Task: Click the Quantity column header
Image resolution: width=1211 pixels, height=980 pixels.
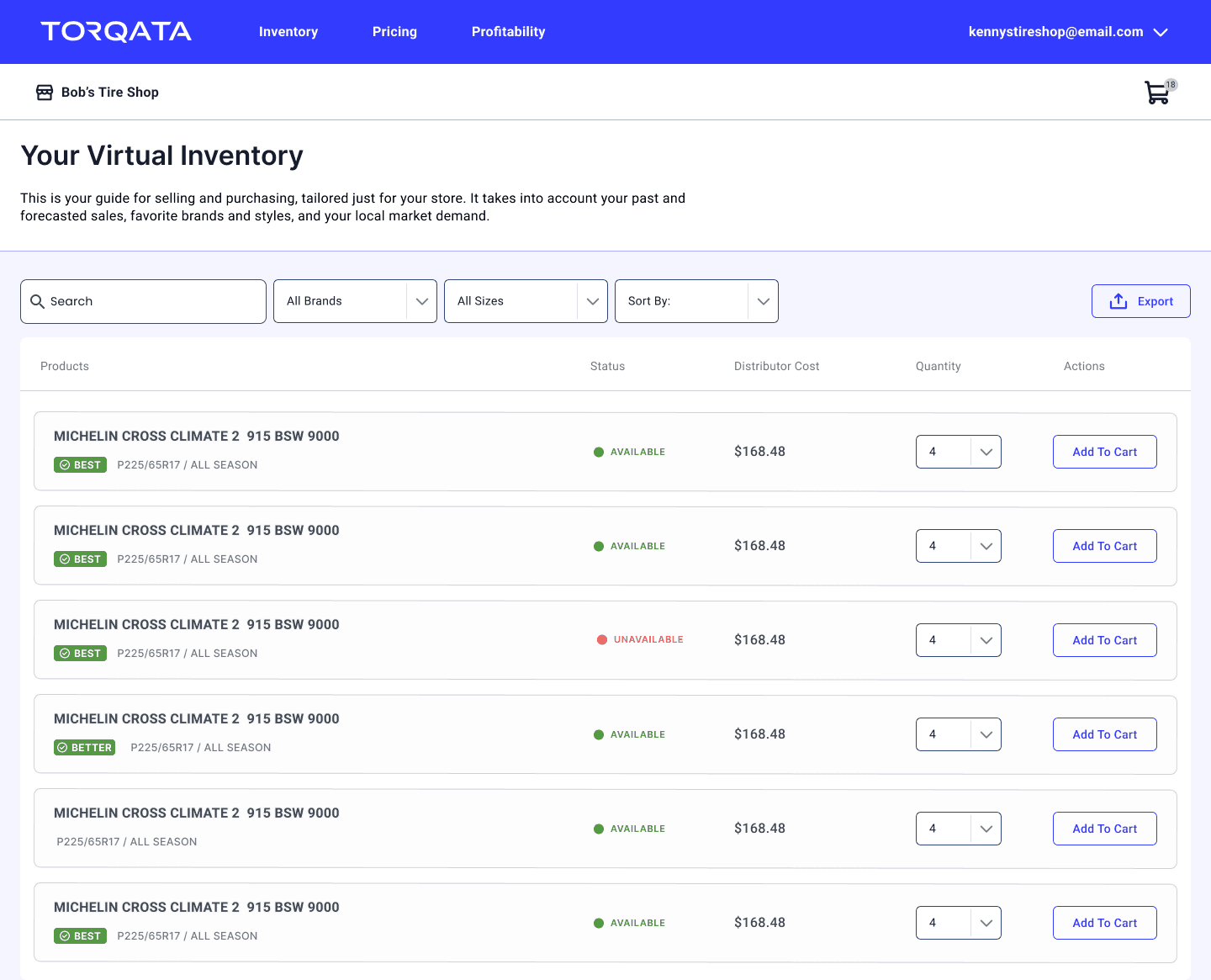Action: tap(938, 366)
